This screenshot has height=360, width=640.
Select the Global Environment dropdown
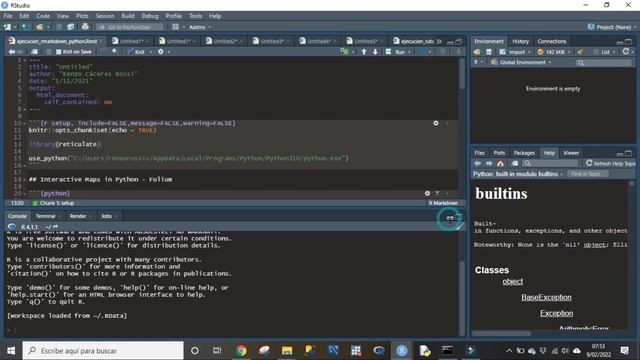(x=521, y=62)
